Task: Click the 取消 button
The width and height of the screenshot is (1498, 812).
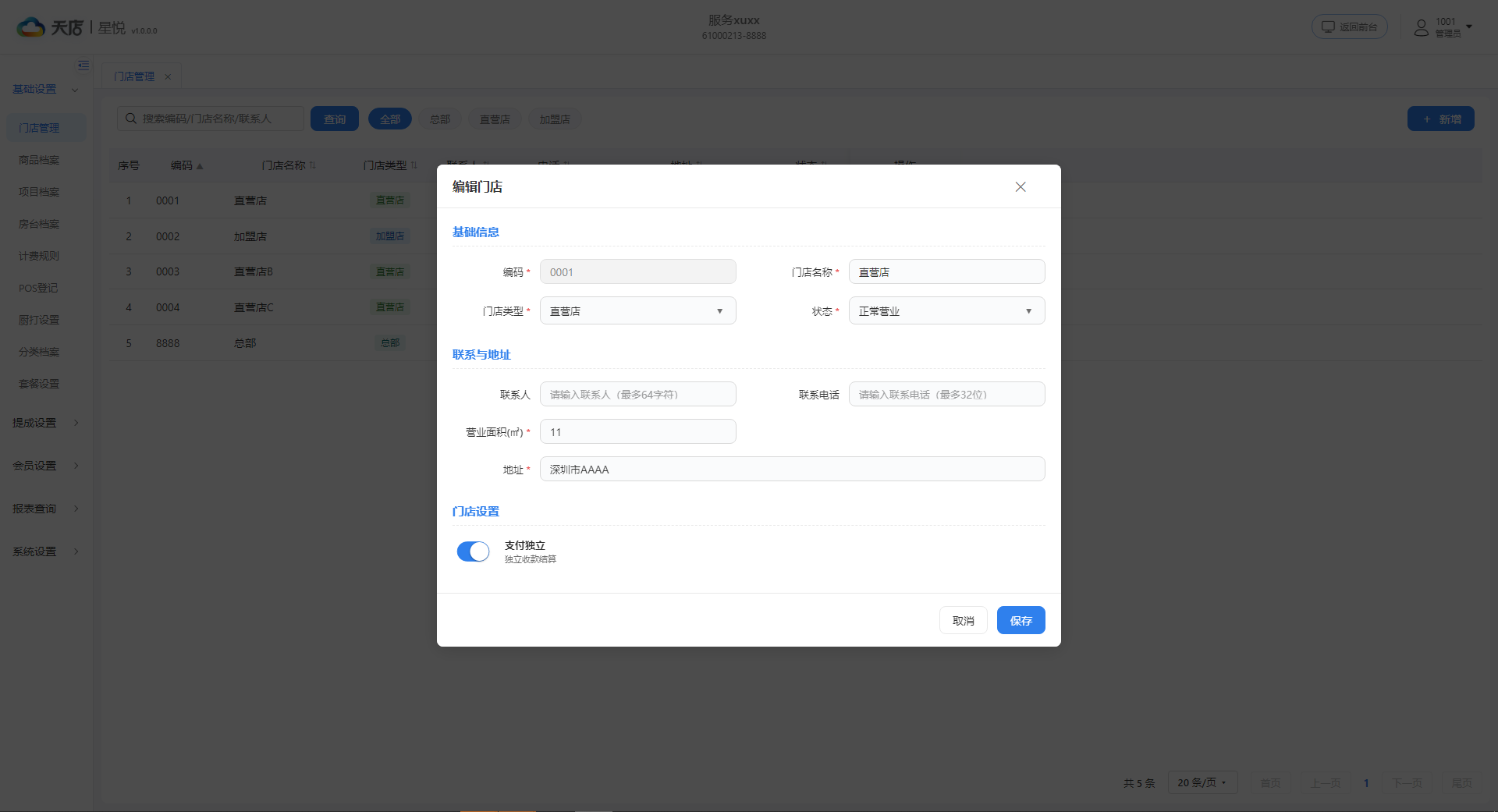Action: coord(964,620)
